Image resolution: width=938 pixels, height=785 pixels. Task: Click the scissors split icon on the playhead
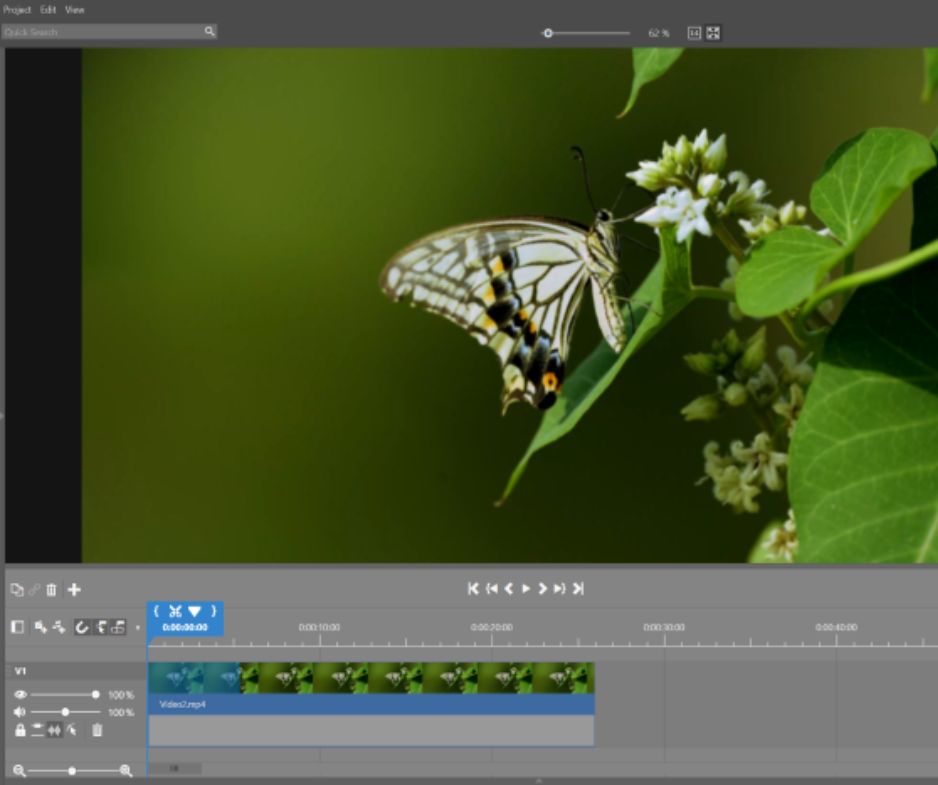click(x=174, y=611)
